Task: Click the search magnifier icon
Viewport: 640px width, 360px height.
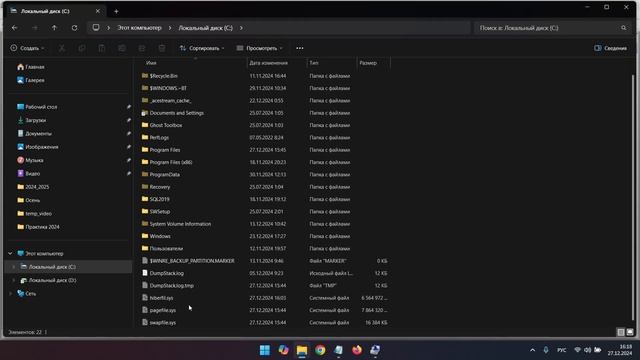Action: [x=624, y=28]
